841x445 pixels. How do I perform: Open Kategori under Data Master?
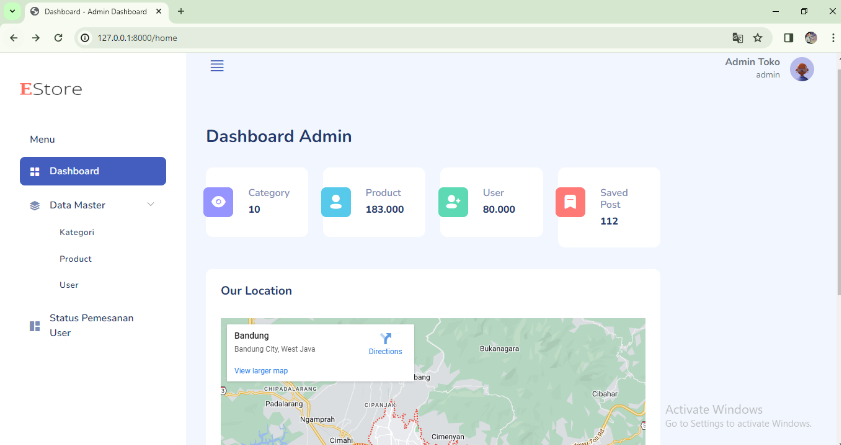77,232
